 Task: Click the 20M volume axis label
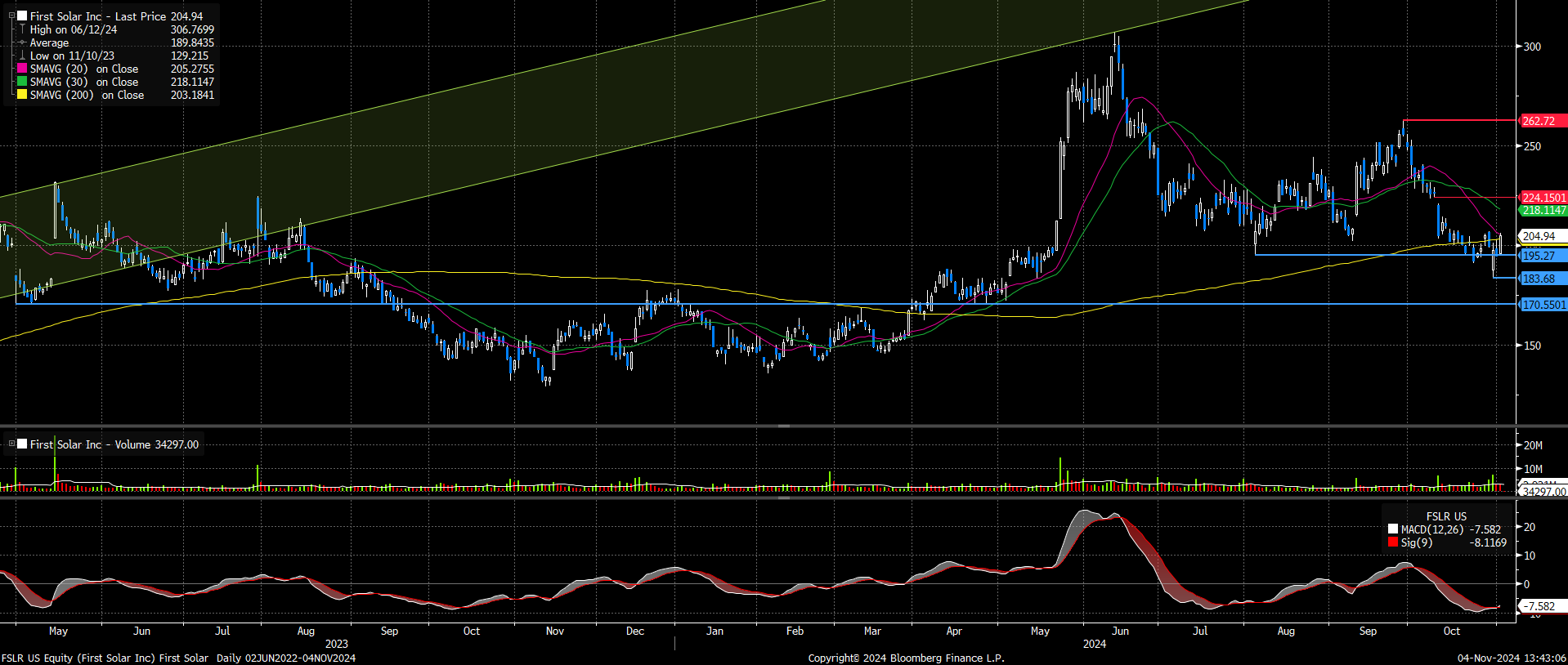(x=1534, y=445)
